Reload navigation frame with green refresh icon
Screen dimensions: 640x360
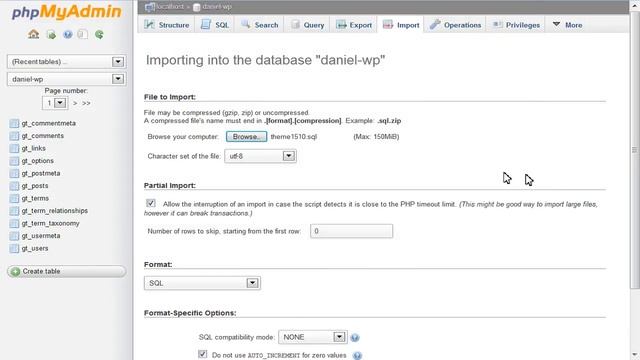coord(99,34)
